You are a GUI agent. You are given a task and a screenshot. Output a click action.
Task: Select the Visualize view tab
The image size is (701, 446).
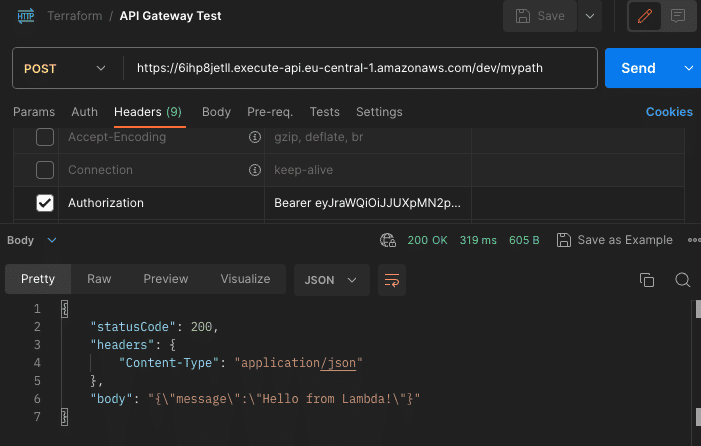point(245,279)
